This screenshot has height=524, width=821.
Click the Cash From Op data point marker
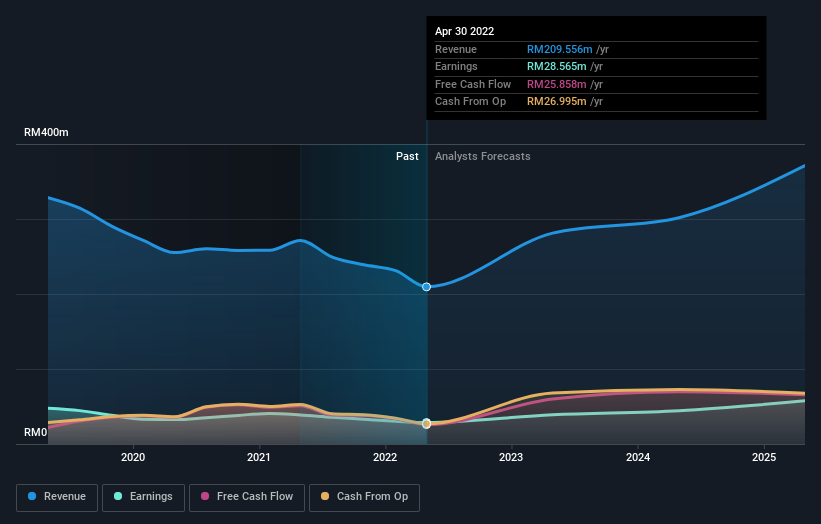(426, 423)
